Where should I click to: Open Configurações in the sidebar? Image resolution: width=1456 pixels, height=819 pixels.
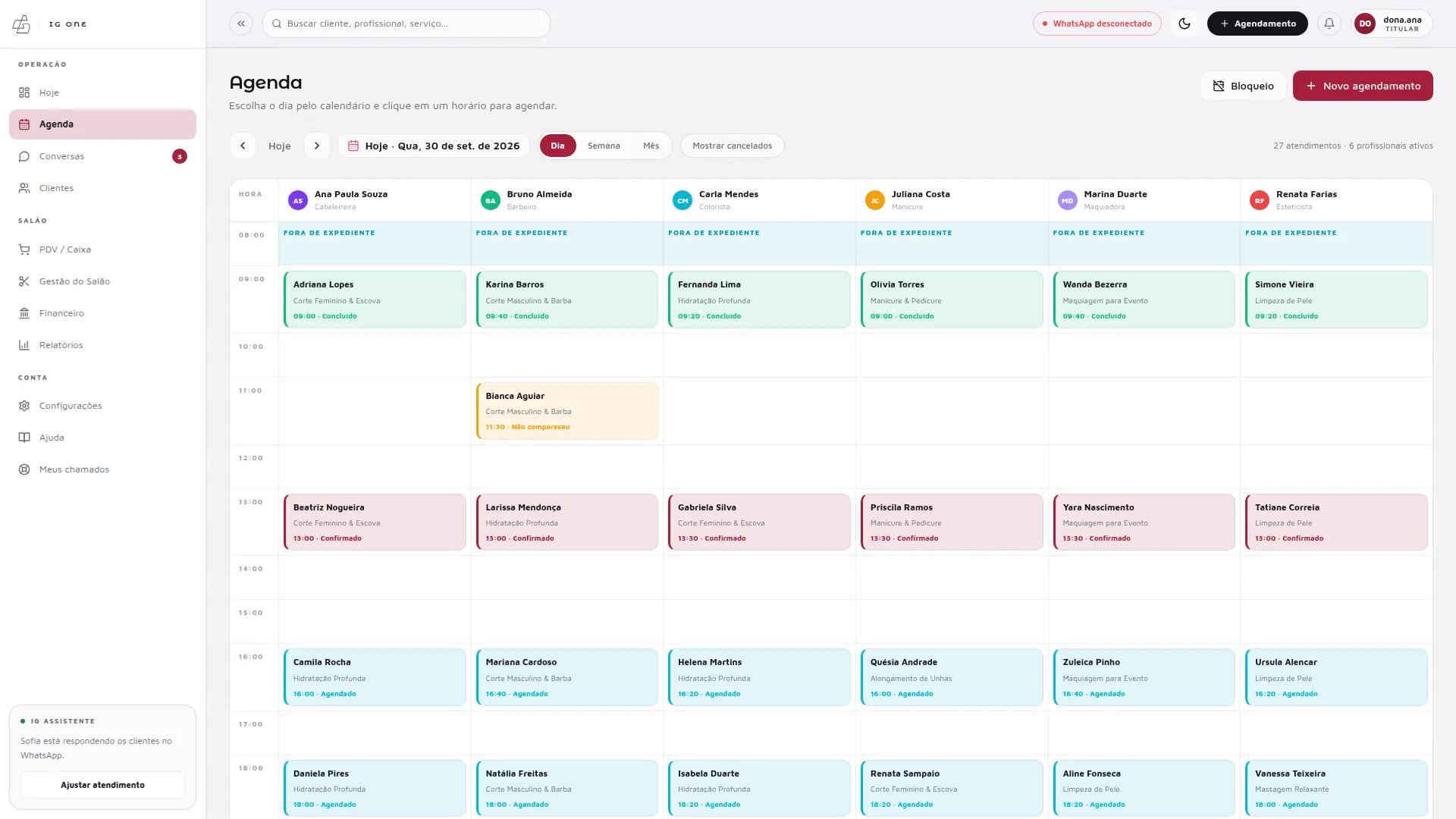tap(102, 406)
